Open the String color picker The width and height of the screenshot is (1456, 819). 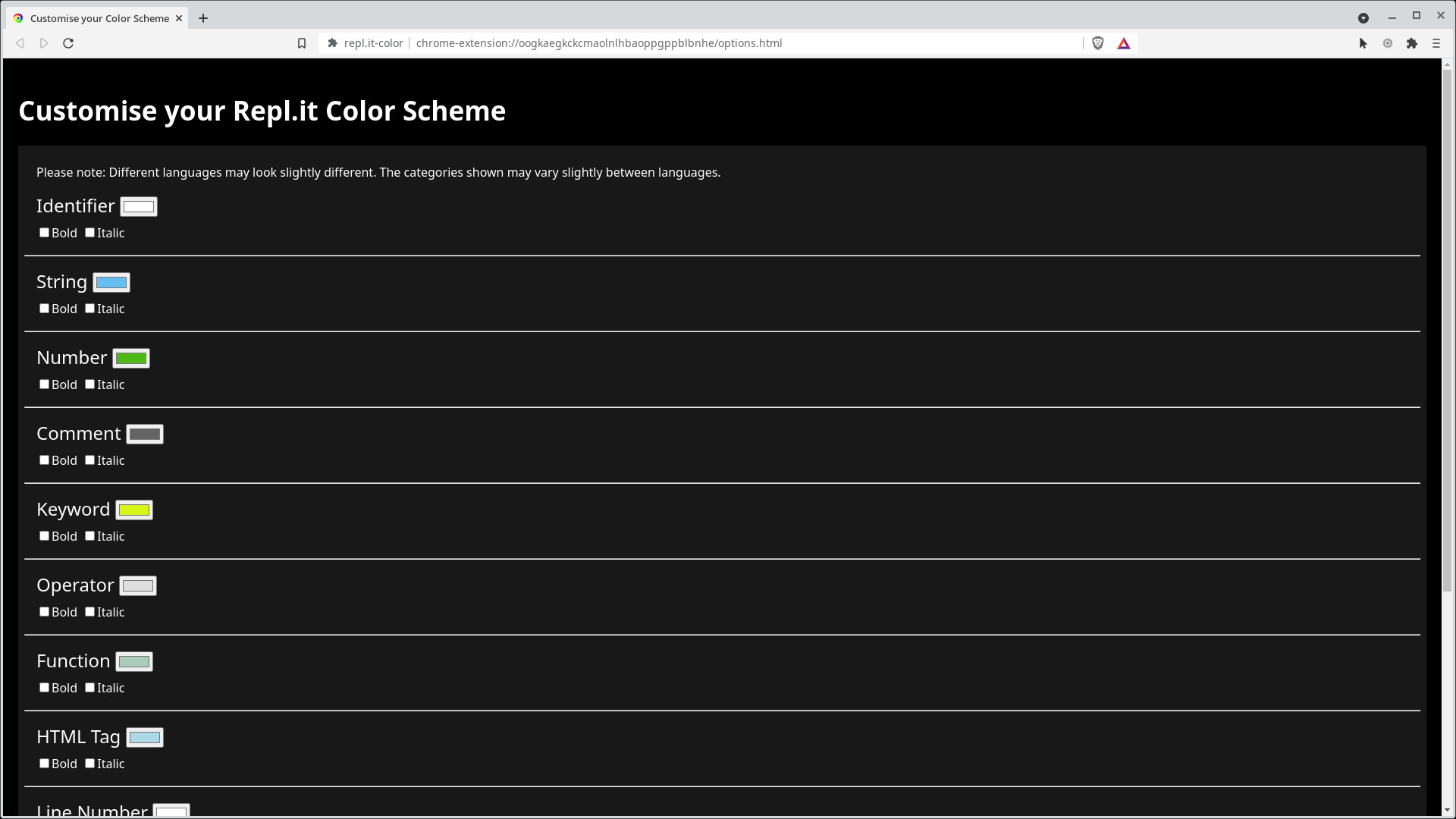point(111,282)
